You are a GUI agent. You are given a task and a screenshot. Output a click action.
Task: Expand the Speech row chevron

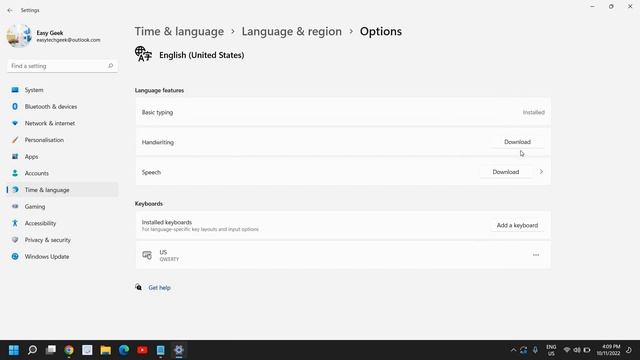(541, 172)
